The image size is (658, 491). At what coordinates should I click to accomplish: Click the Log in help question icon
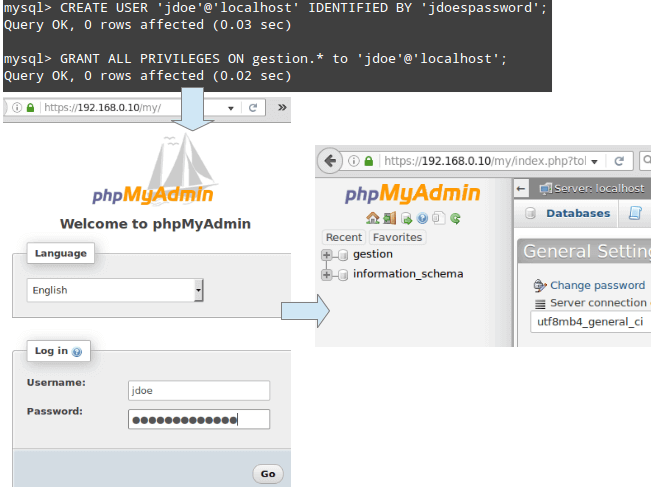(77, 352)
